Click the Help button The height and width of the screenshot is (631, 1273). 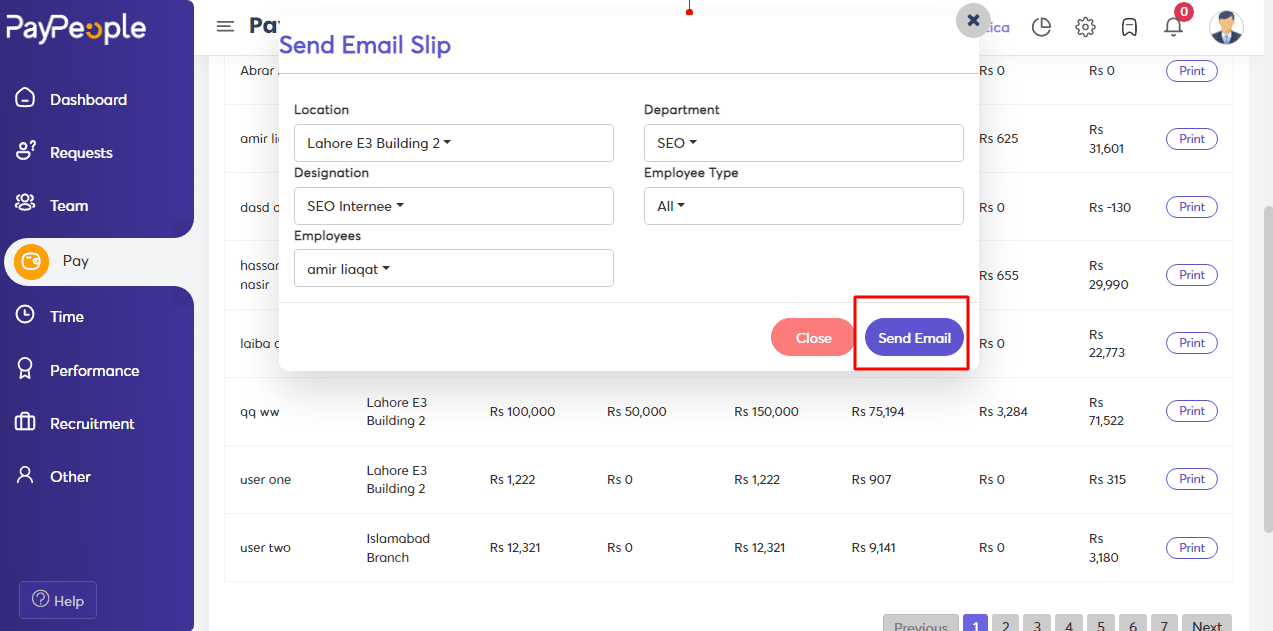pyautogui.click(x=58, y=600)
